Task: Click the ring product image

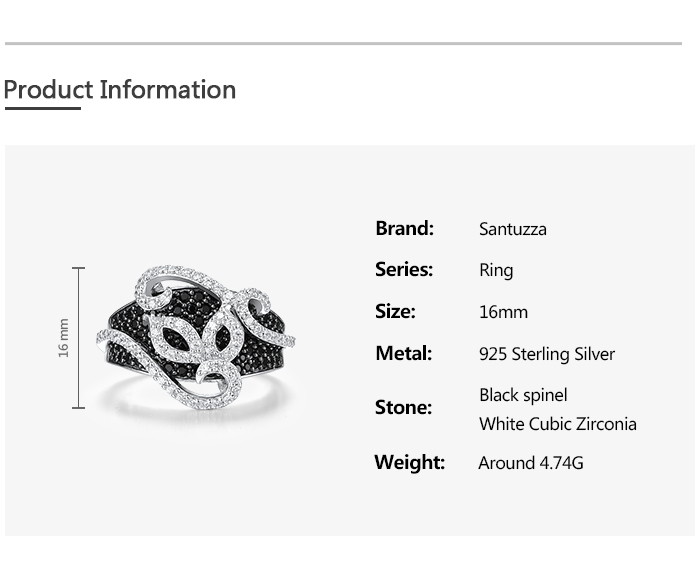Action: click(x=195, y=337)
